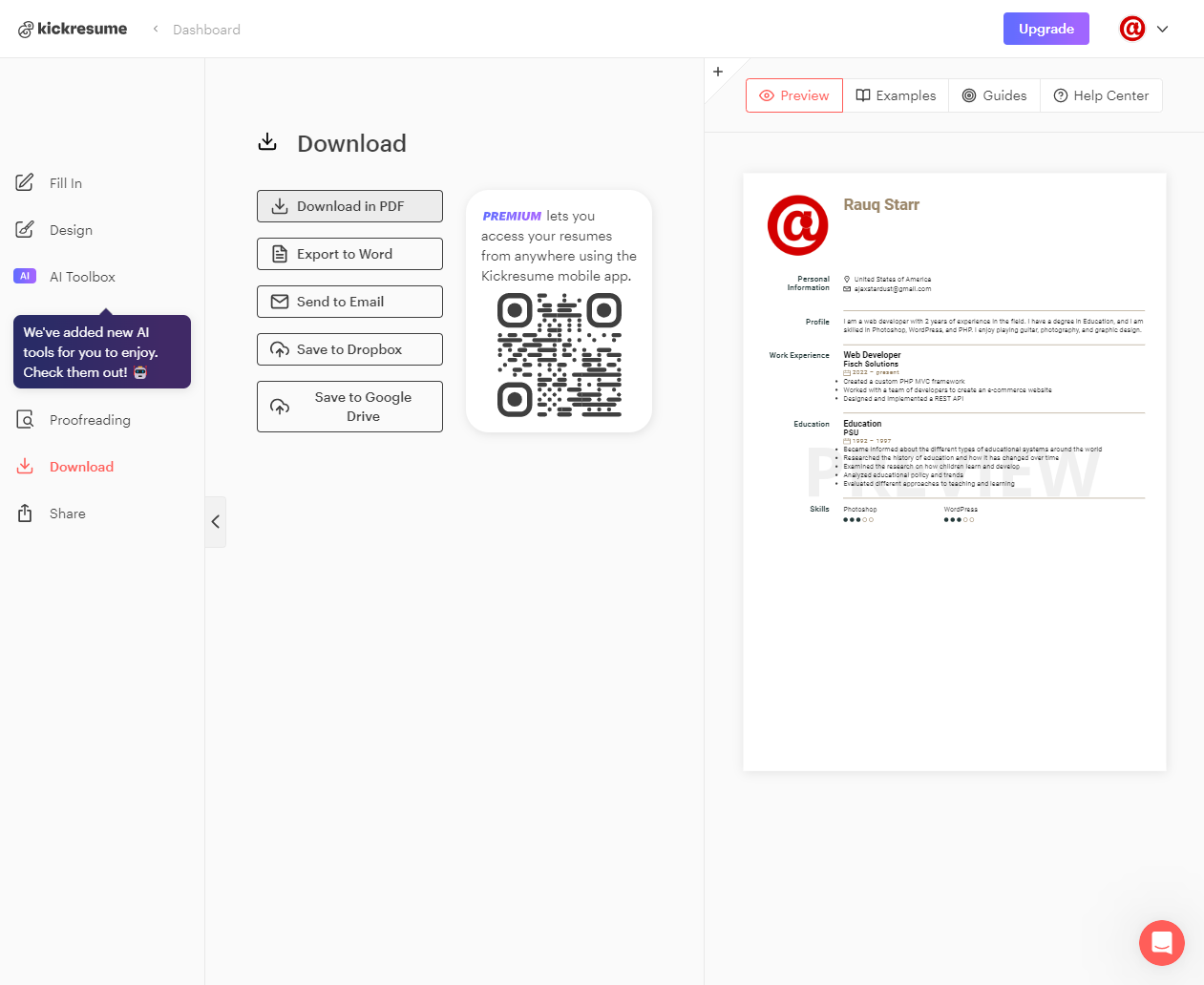This screenshot has height=985, width=1204.
Task: Switch to the Guides tab
Action: 994,95
